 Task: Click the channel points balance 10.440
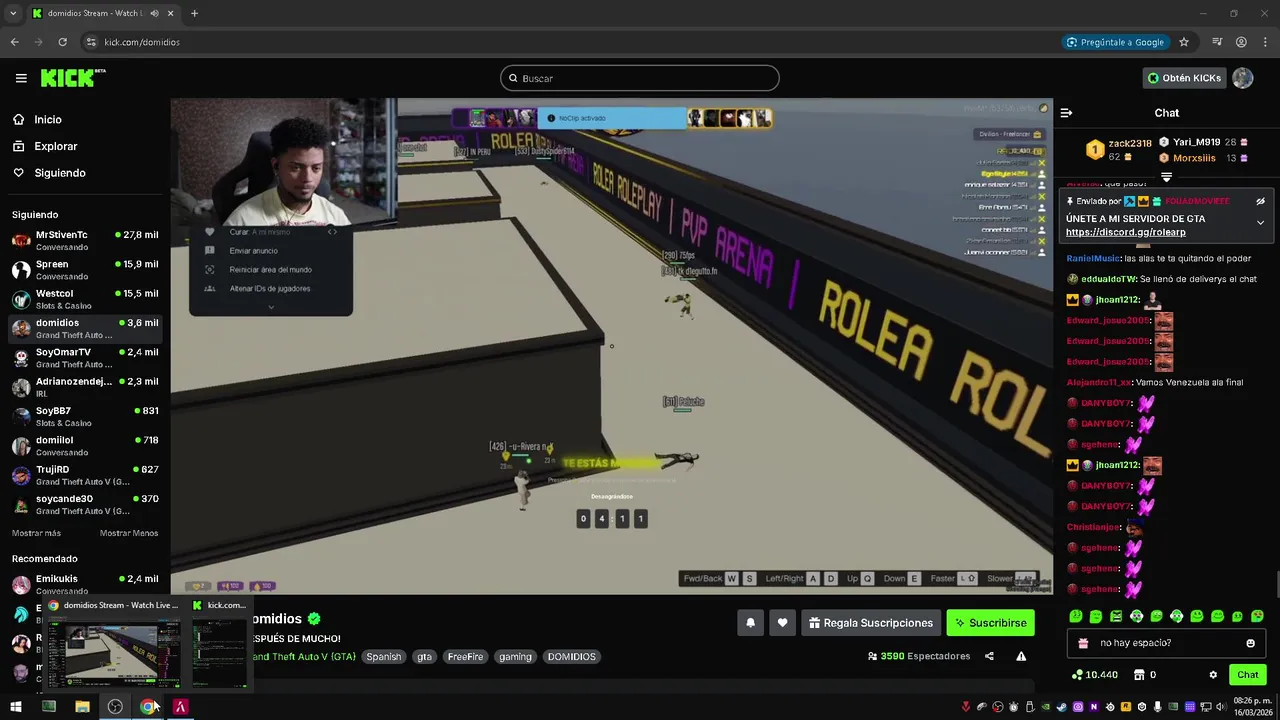1094,675
